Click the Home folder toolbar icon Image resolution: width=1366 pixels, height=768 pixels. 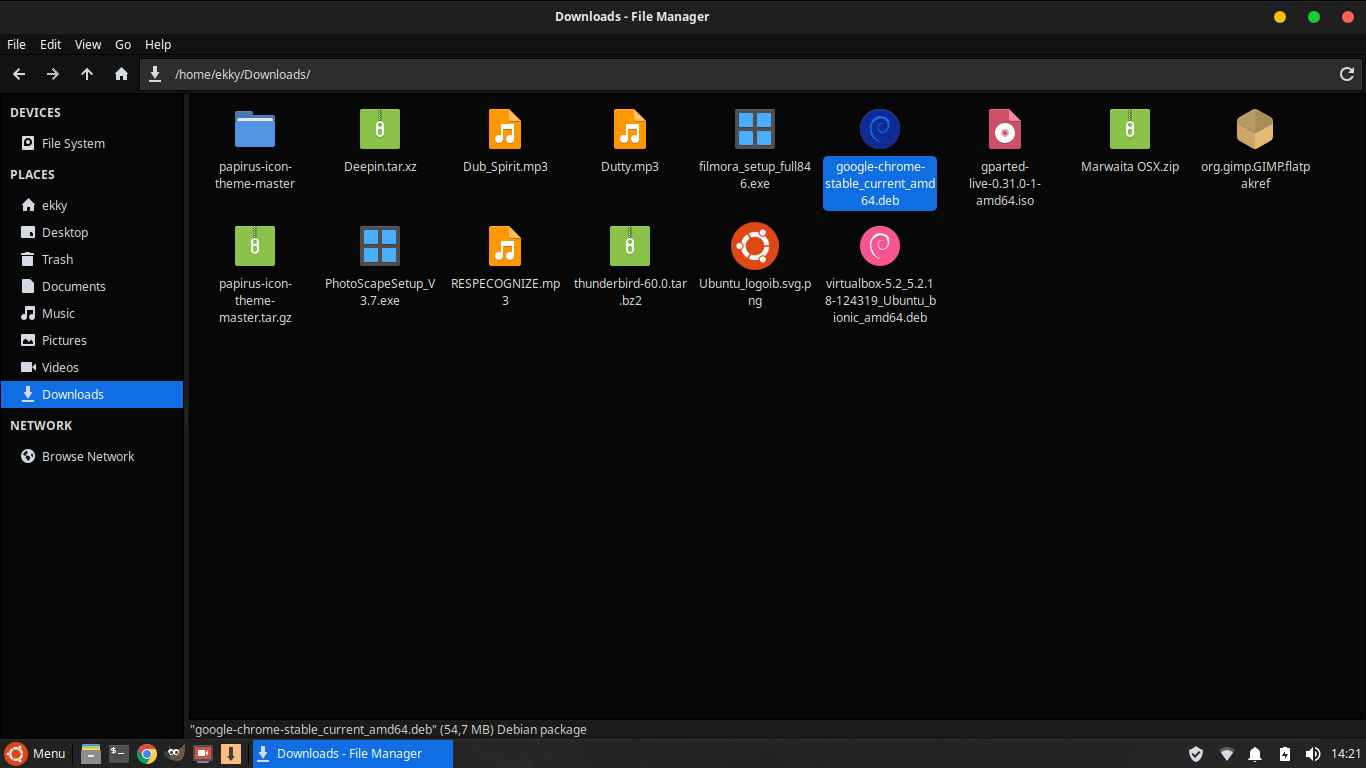[x=121, y=74]
